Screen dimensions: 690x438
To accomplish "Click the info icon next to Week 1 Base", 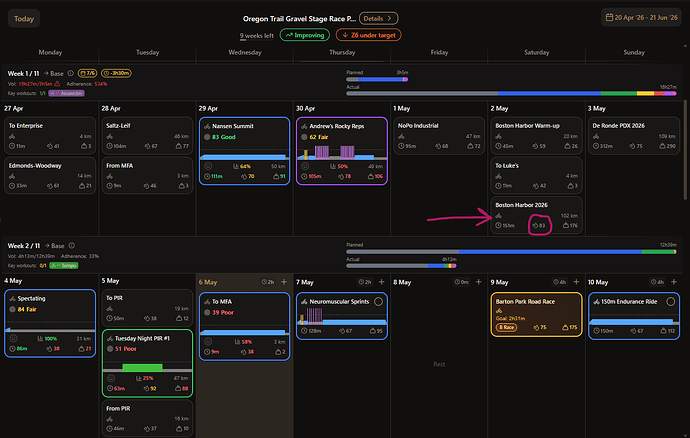I will click(70, 73).
